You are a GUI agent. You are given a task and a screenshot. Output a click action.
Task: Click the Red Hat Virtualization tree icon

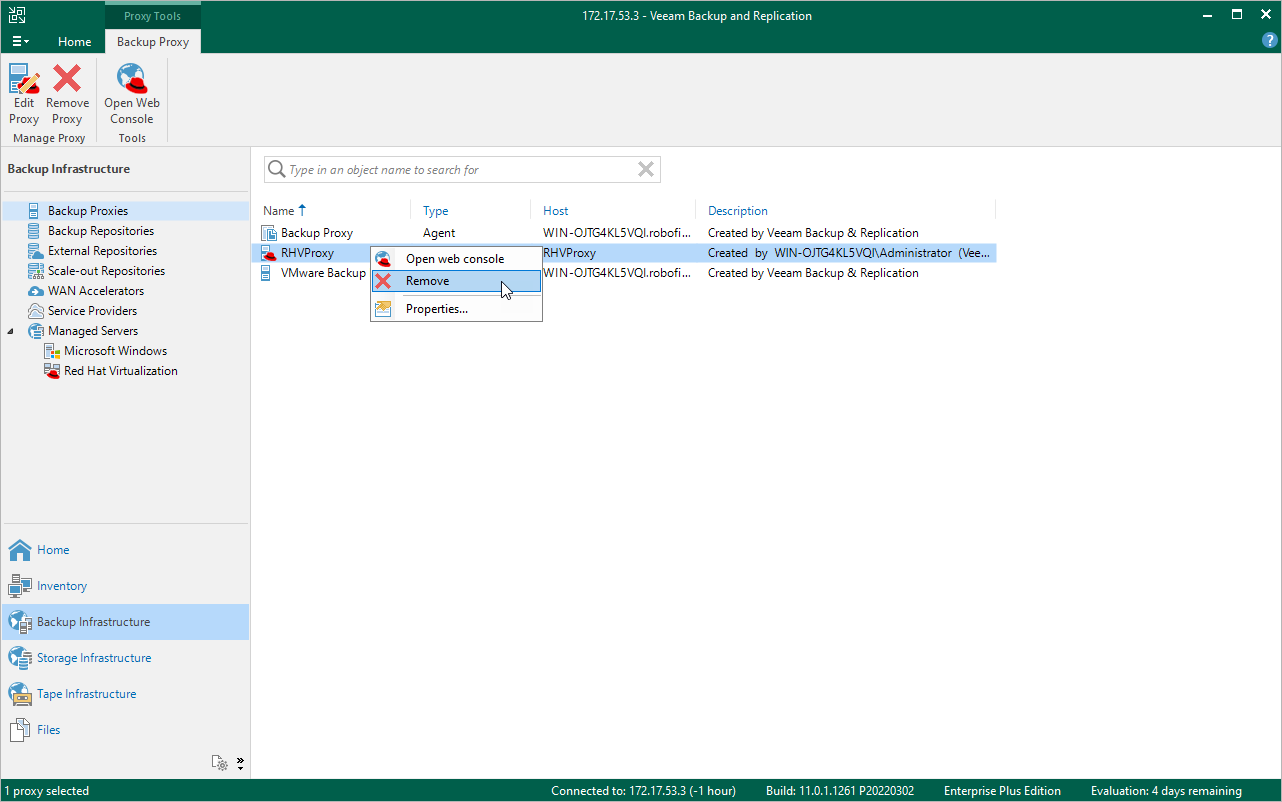pos(52,371)
